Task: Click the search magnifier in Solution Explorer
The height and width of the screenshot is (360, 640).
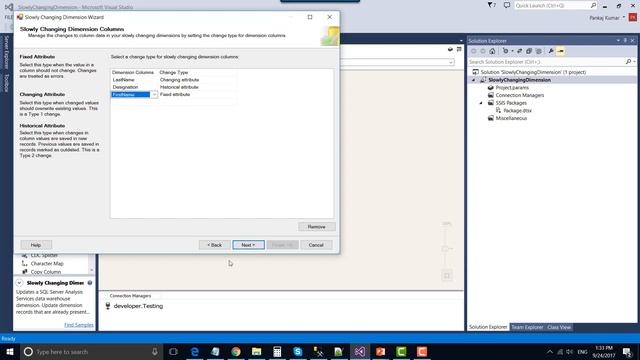Action: click(628, 62)
